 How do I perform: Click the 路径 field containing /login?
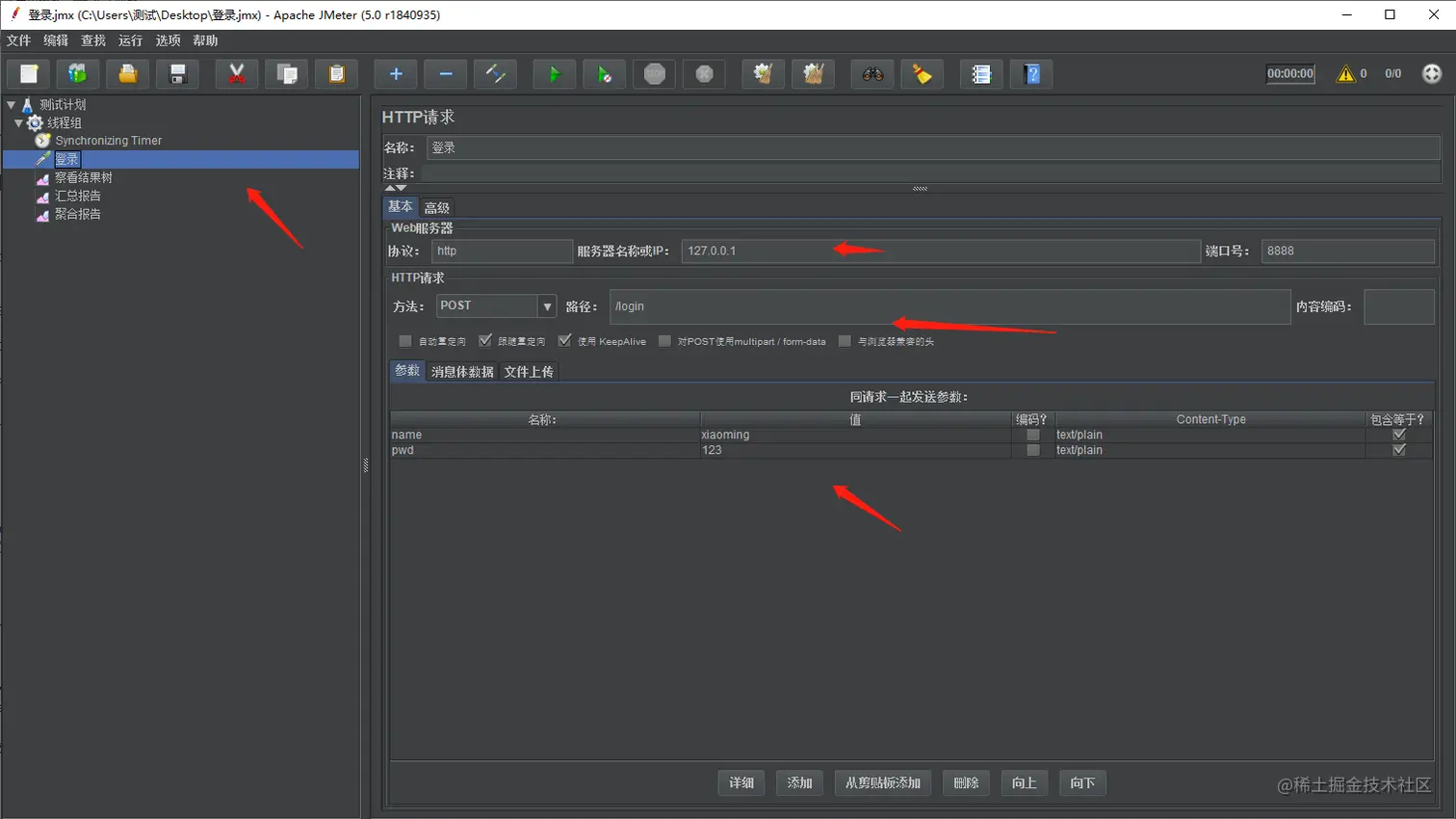coord(949,306)
